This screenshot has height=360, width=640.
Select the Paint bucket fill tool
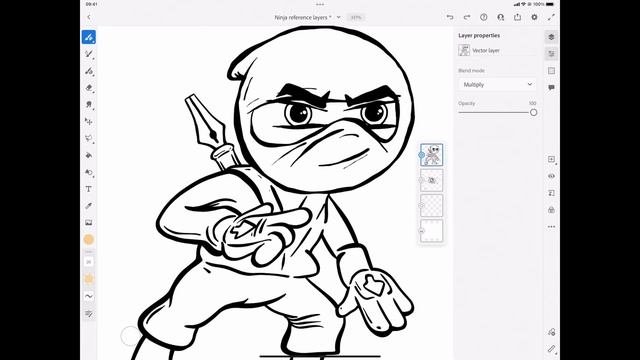pyautogui.click(x=89, y=155)
